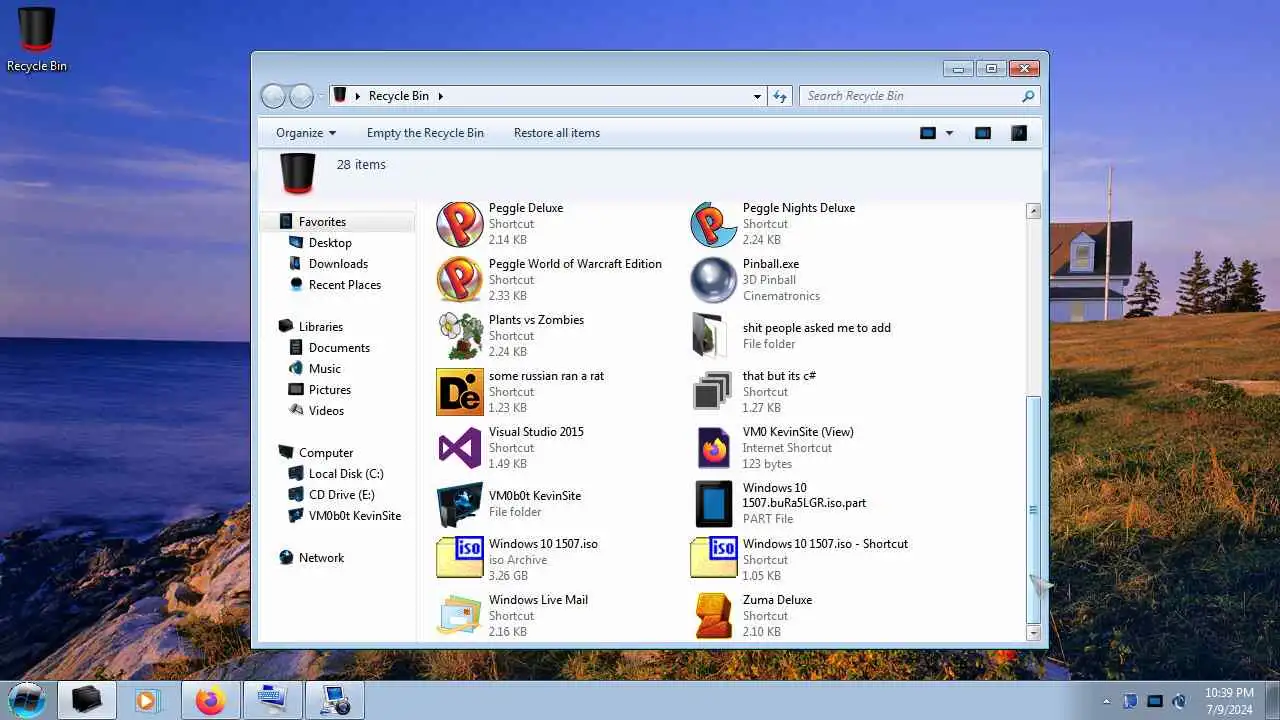Click the Show desktop button at taskbar edge
Image resolution: width=1280 pixels, height=720 pixels.
[x=1272, y=701]
